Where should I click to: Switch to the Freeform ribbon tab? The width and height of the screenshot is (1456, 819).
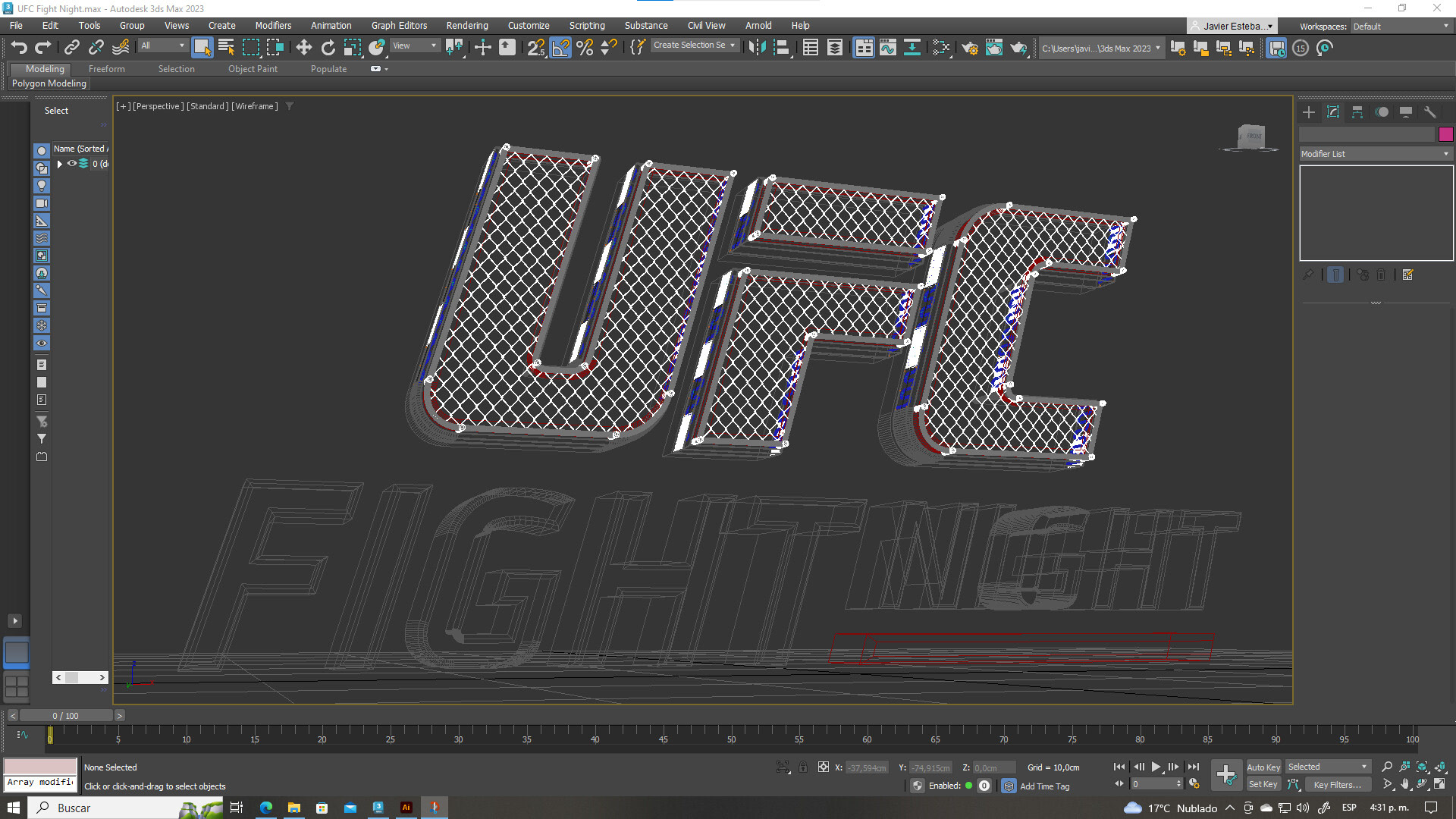(x=106, y=69)
